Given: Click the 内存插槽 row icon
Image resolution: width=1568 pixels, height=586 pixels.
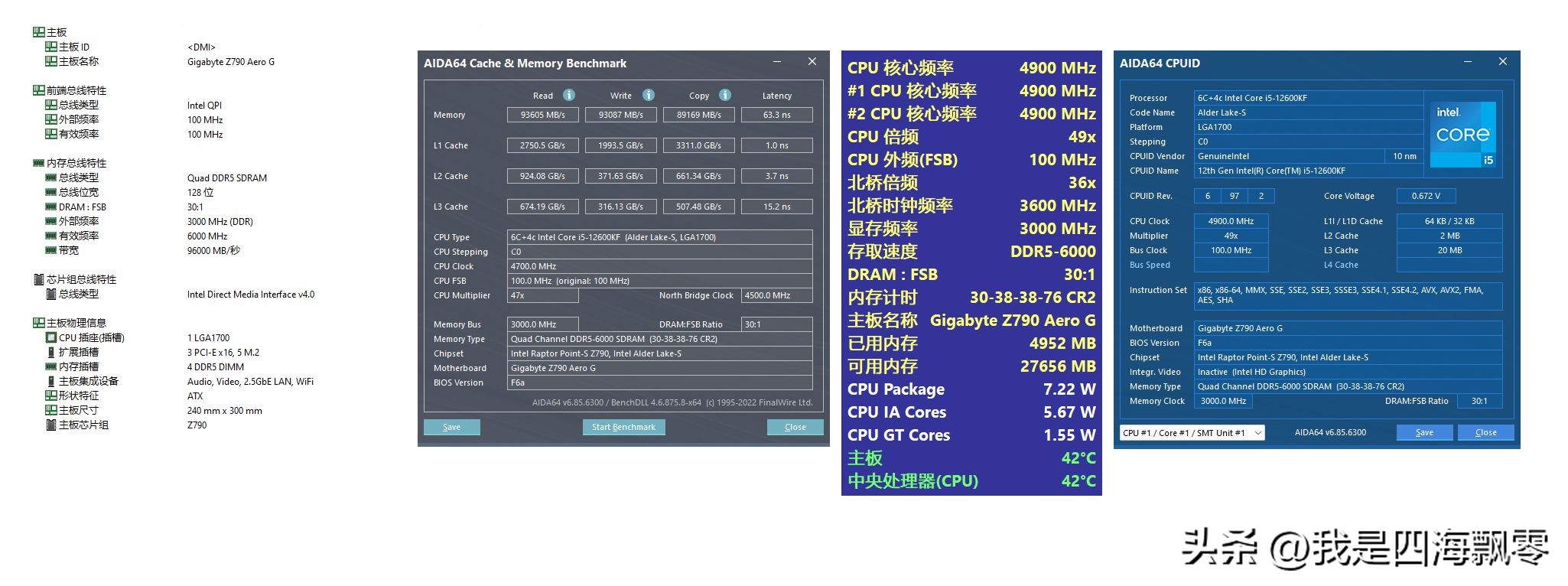Looking at the screenshot, I should pyautogui.click(x=51, y=366).
